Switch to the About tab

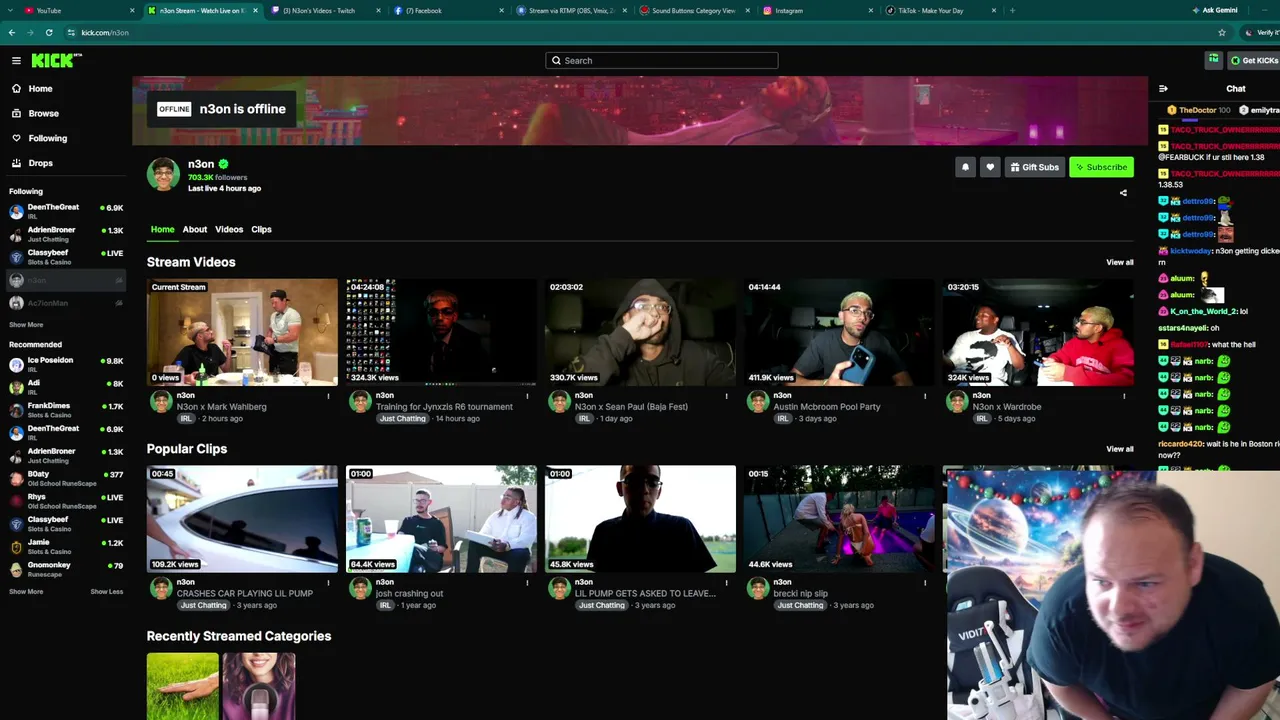tap(194, 230)
